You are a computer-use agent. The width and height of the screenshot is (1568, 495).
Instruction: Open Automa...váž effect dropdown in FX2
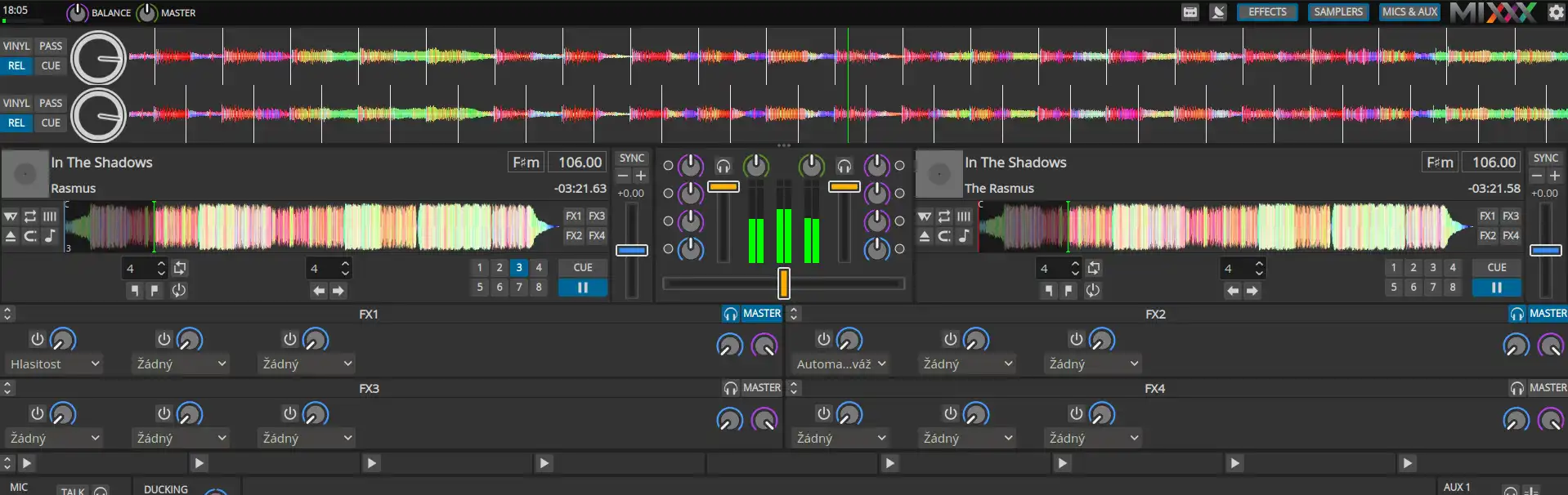click(841, 364)
